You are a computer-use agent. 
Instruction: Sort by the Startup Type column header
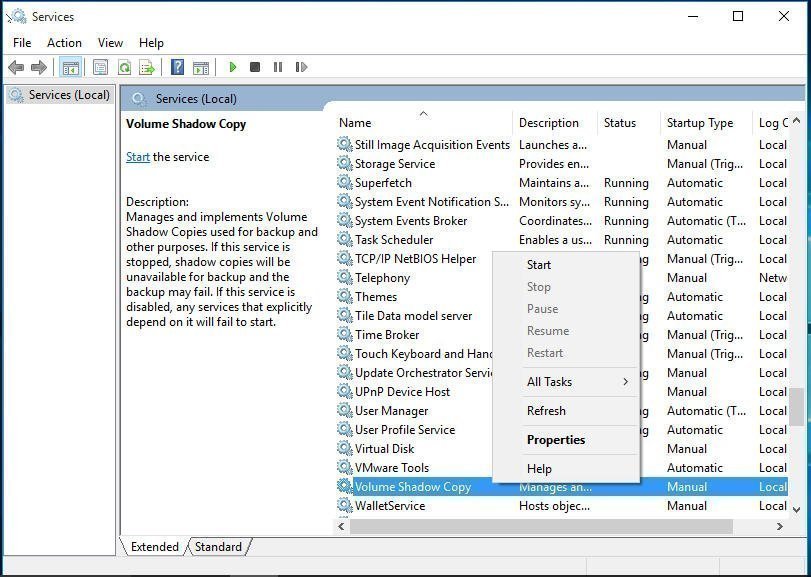[x=700, y=123]
